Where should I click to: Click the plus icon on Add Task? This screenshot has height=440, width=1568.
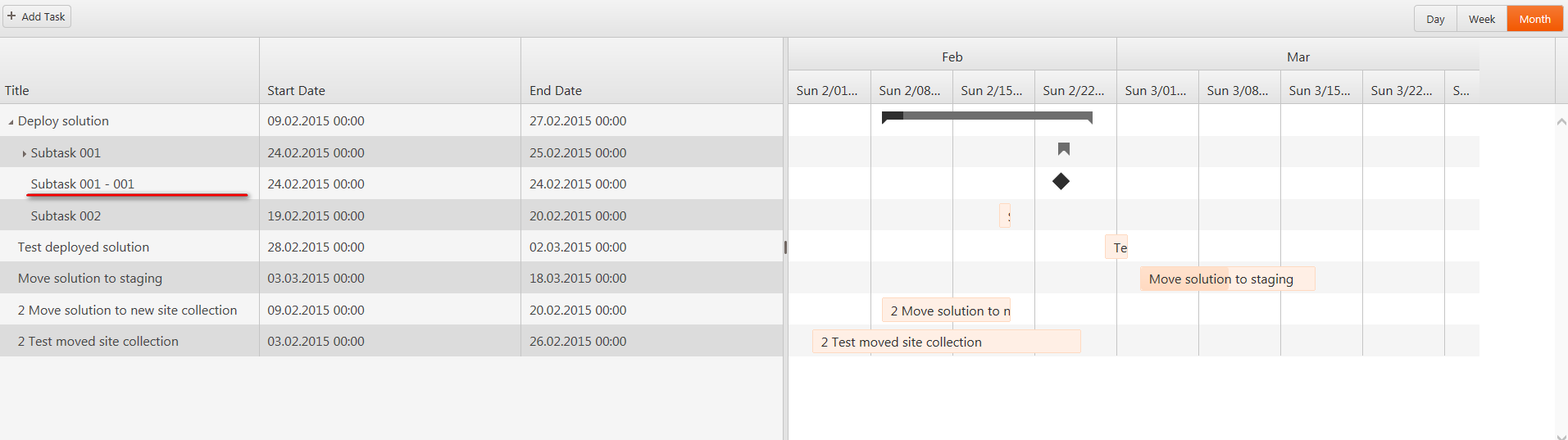pos(11,16)
